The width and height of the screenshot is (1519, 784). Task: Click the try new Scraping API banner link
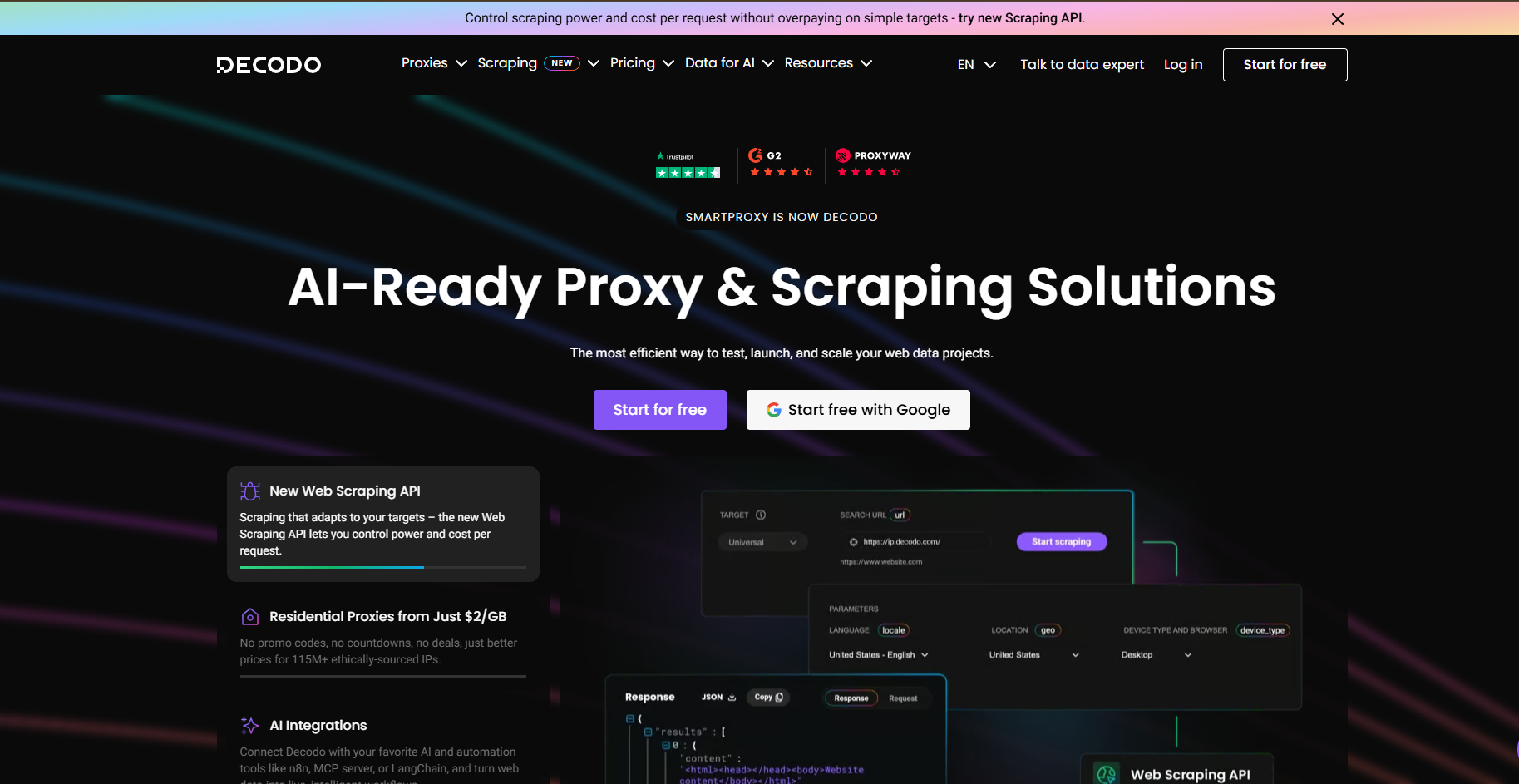[1021, 18]
